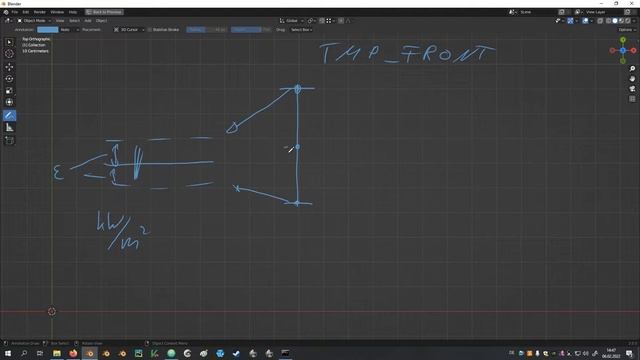640x360 pixels.
Task: Click the red X axis on navigation gizmo
Action: 633,50
